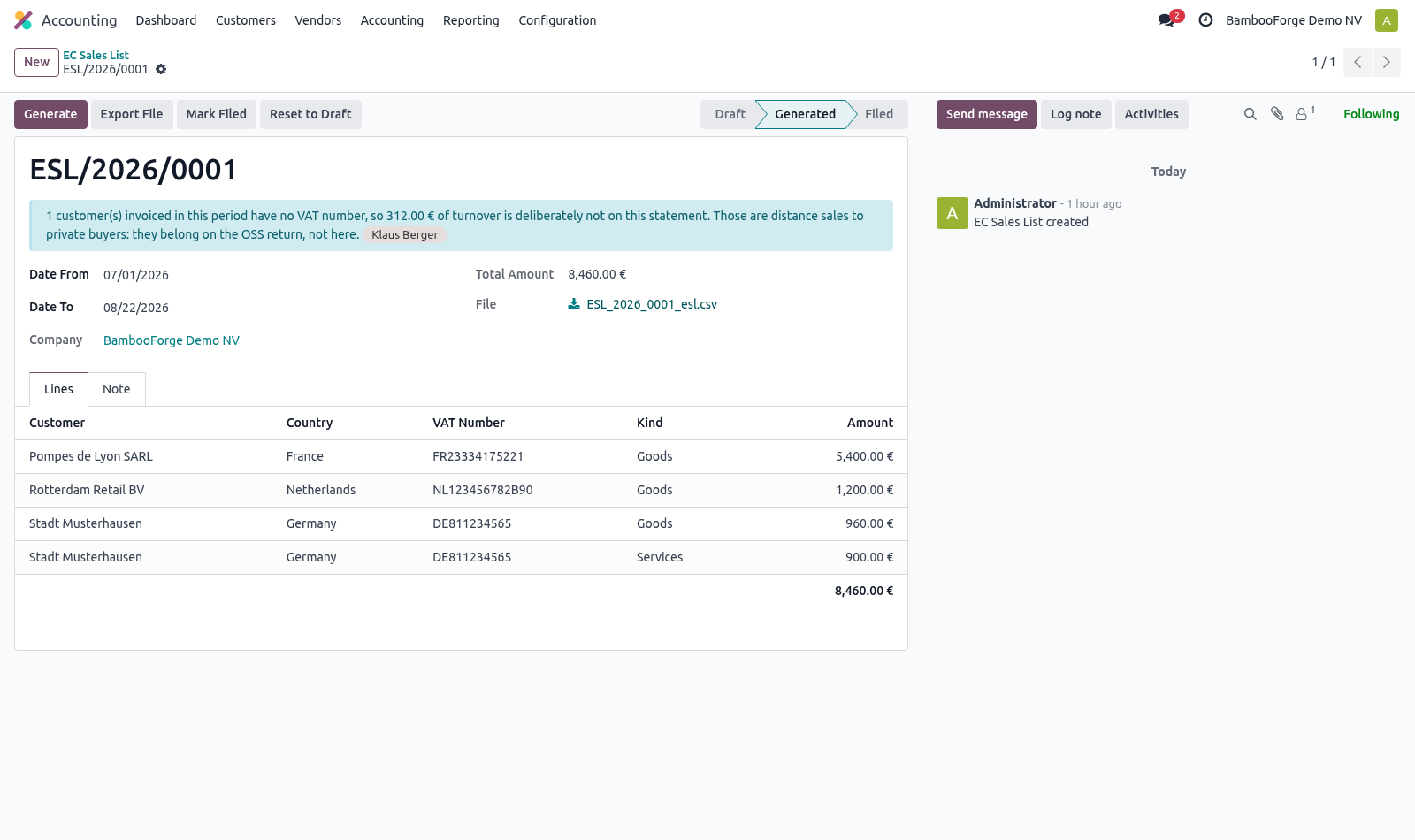Open ESL_2026_0001_esl.csv file link
This screenshot has height=840, width=1415.
pos(652,304)
